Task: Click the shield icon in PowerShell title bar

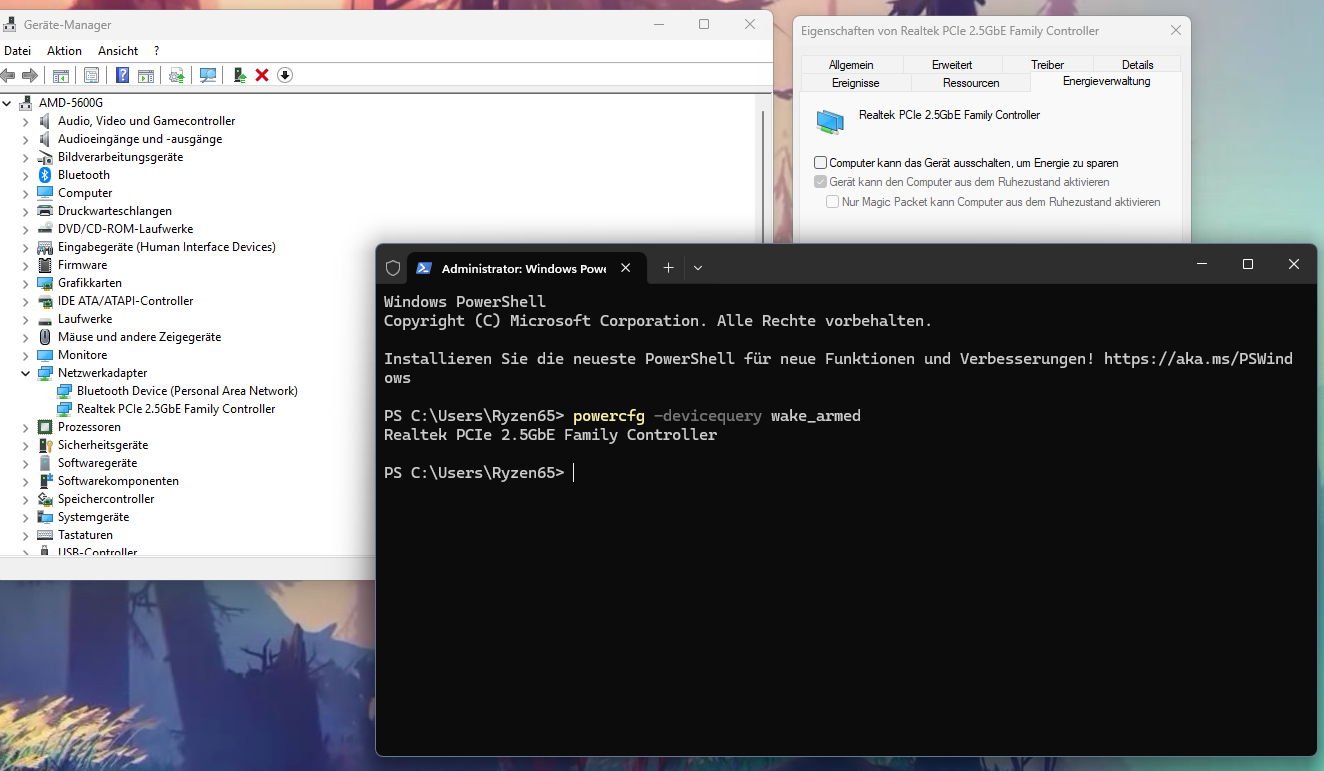Action: tap(393, 268)
